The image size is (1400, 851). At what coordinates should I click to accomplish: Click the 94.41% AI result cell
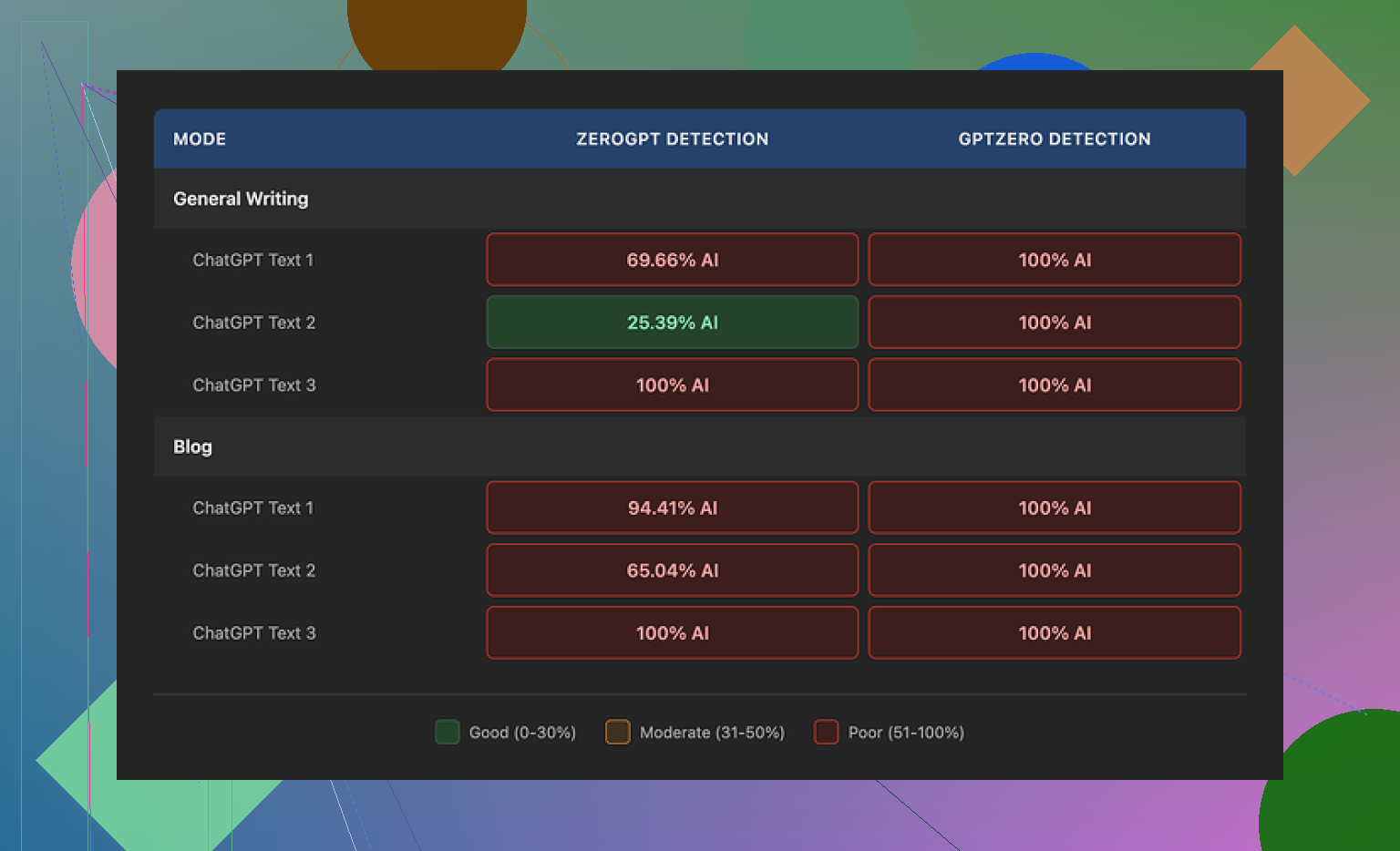pos(672,508)
